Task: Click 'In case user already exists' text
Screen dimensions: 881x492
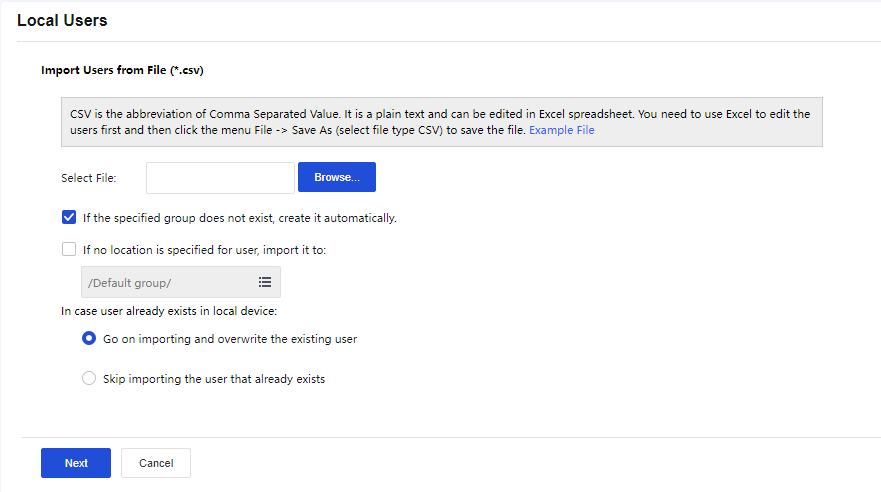Action: coord(169,311)
